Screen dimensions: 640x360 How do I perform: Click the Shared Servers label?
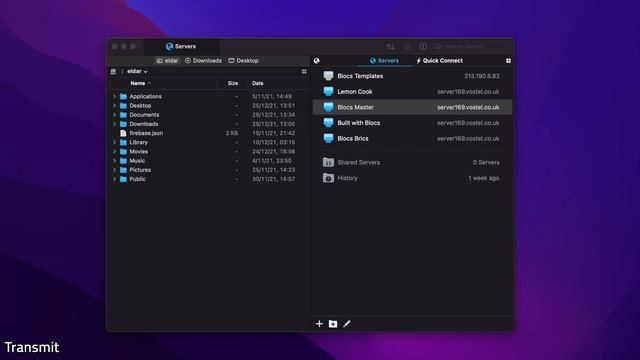(x=358, y=162)
